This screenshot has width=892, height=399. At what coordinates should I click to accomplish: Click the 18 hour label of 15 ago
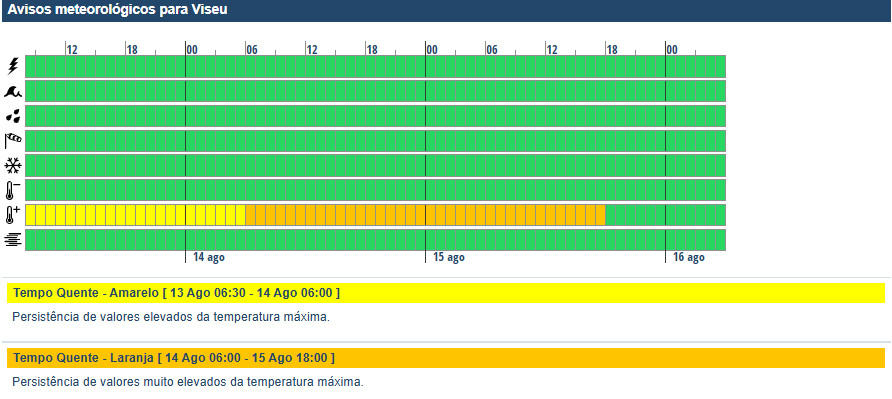tap(612, 50)
